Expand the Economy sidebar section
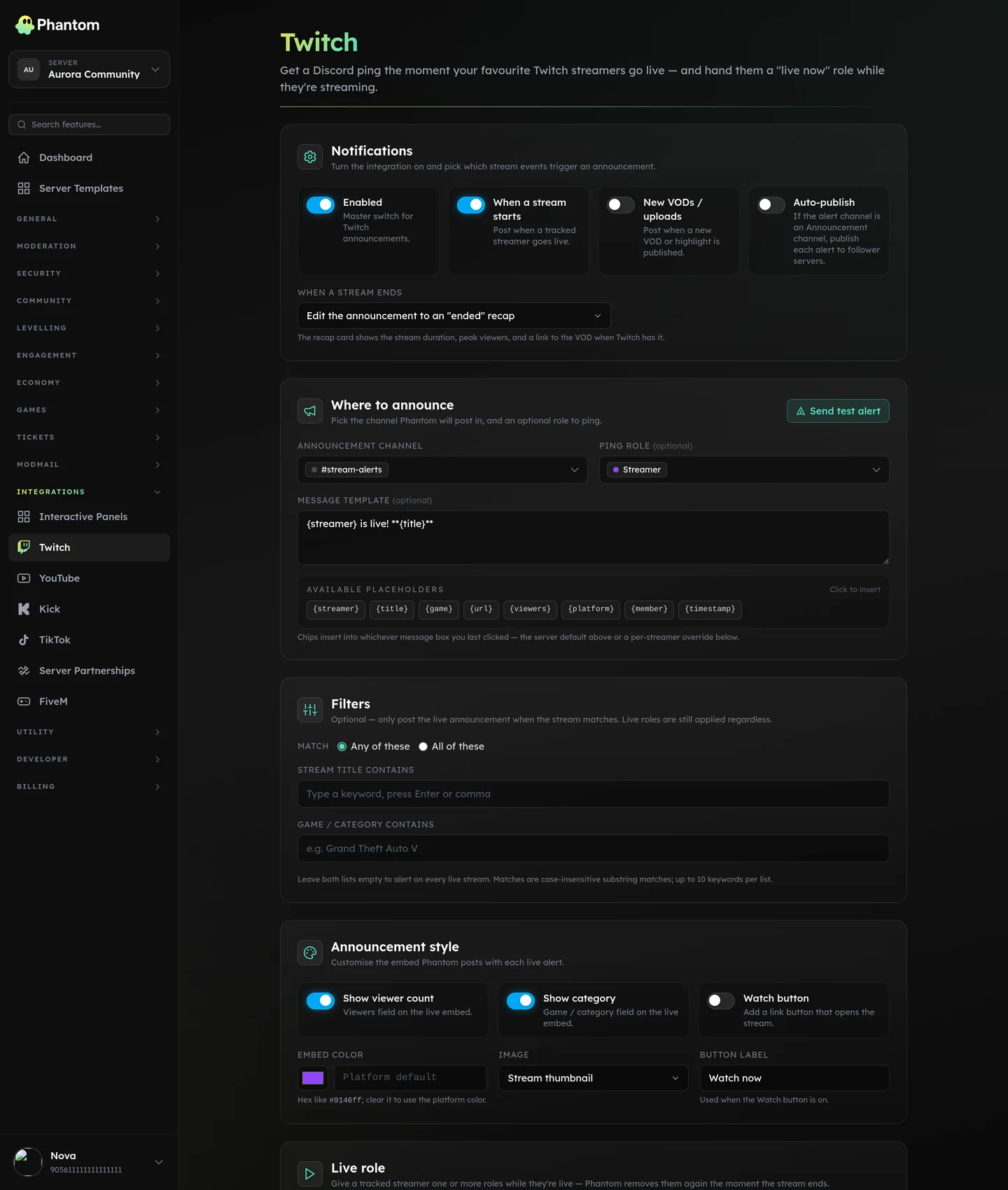Viewport: 1008px width, 1190px height. [89, 383]
